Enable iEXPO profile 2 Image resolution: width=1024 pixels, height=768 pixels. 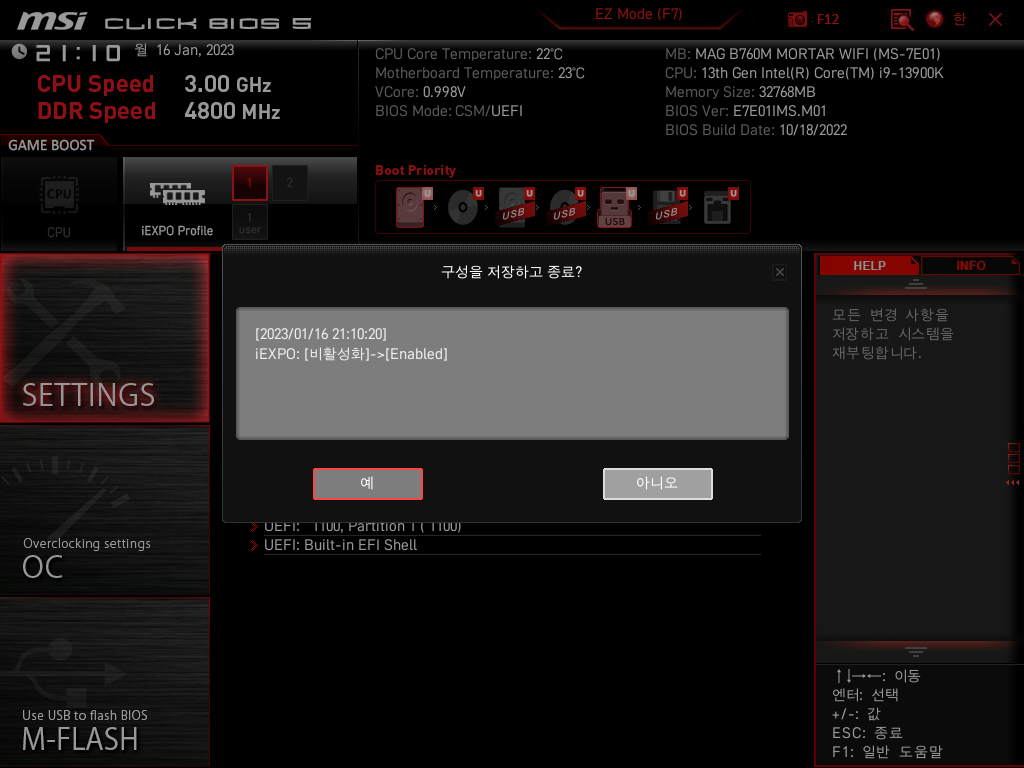[290, 183]
